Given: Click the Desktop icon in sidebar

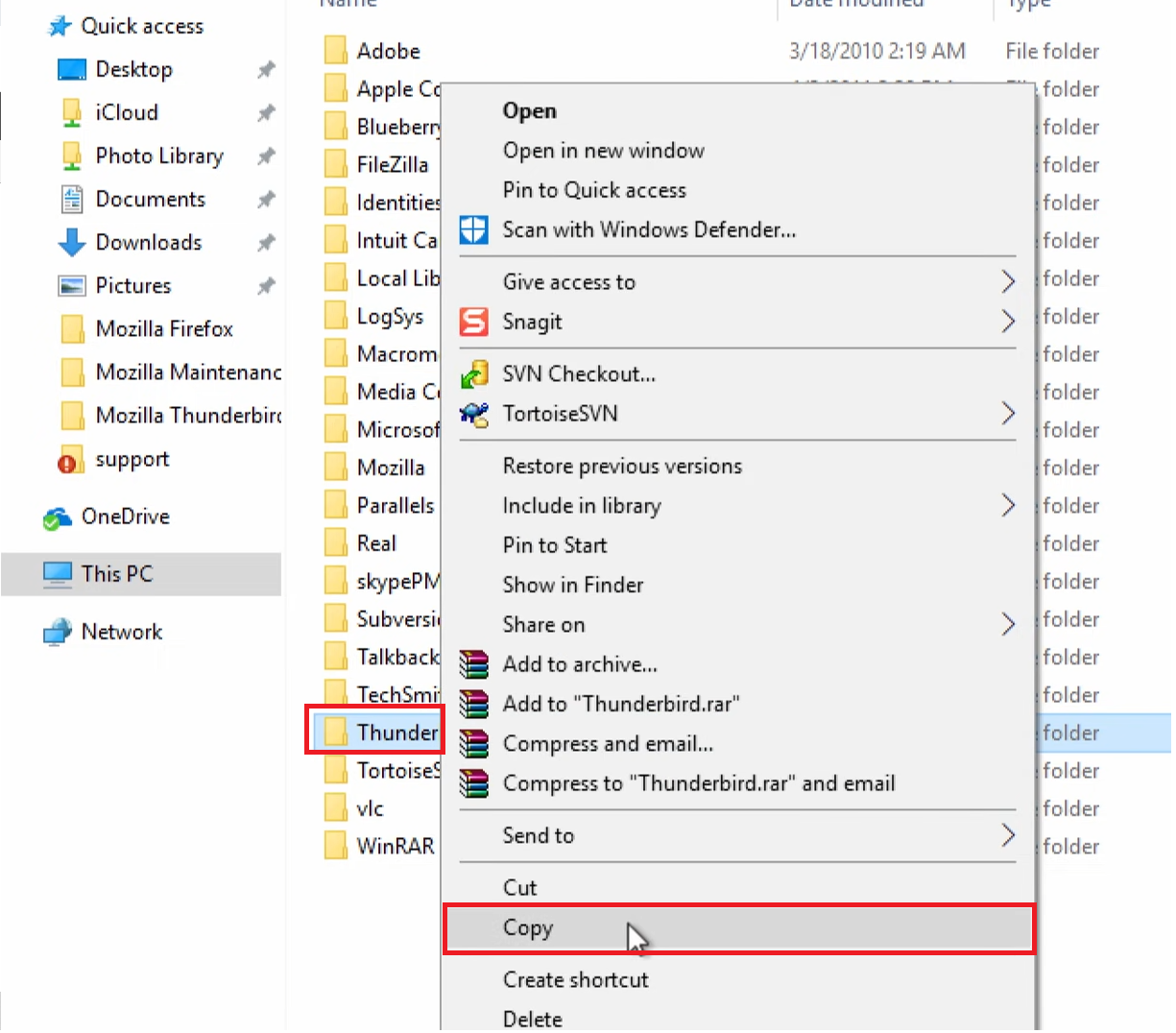Looking at the screenshot, I should coord(72,69).
